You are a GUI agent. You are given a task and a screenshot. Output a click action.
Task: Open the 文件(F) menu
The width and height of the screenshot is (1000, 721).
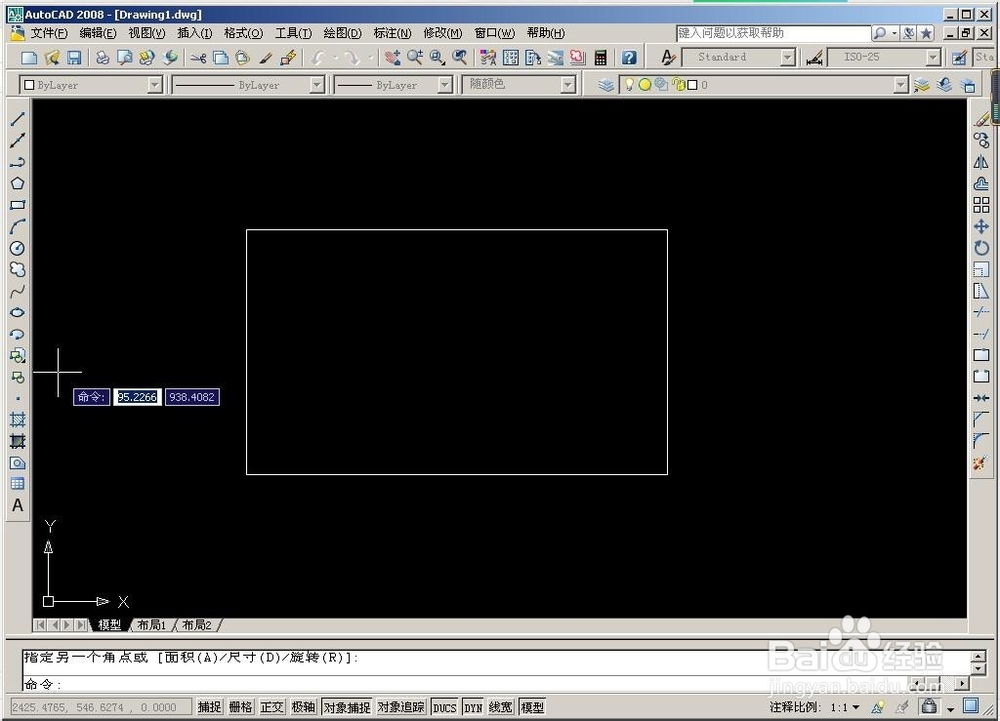click(x=49, y=33)
